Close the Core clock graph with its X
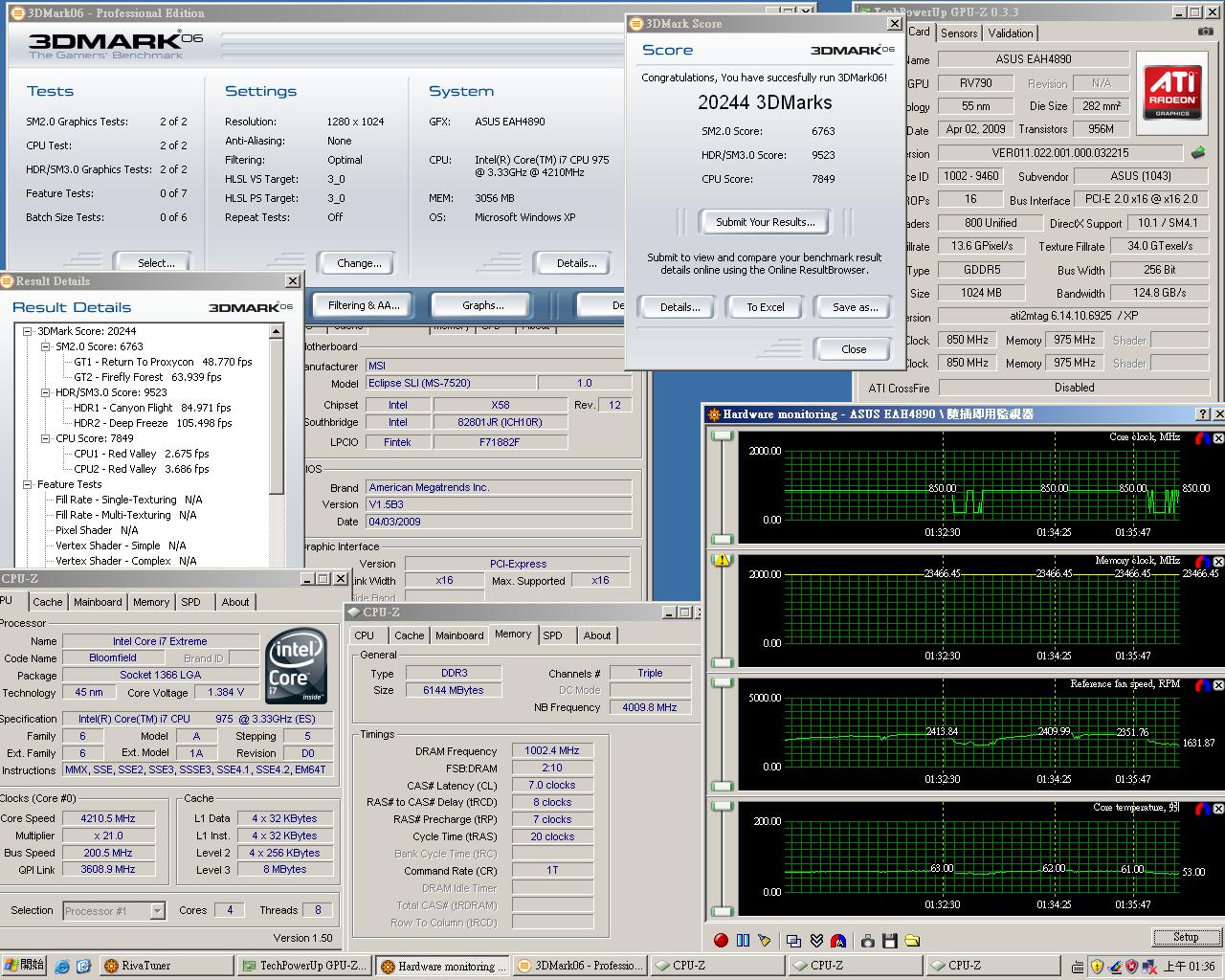Screen dimensions: 1225x980 [x=1218, y=437]
